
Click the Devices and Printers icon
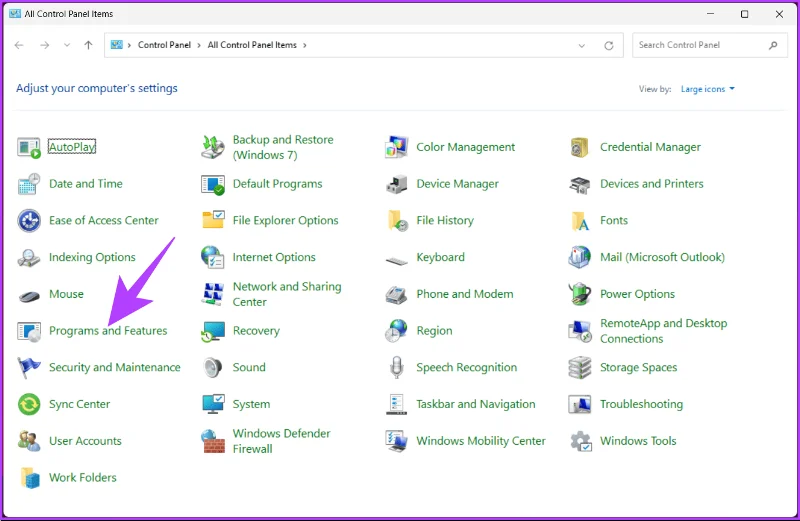580,185
